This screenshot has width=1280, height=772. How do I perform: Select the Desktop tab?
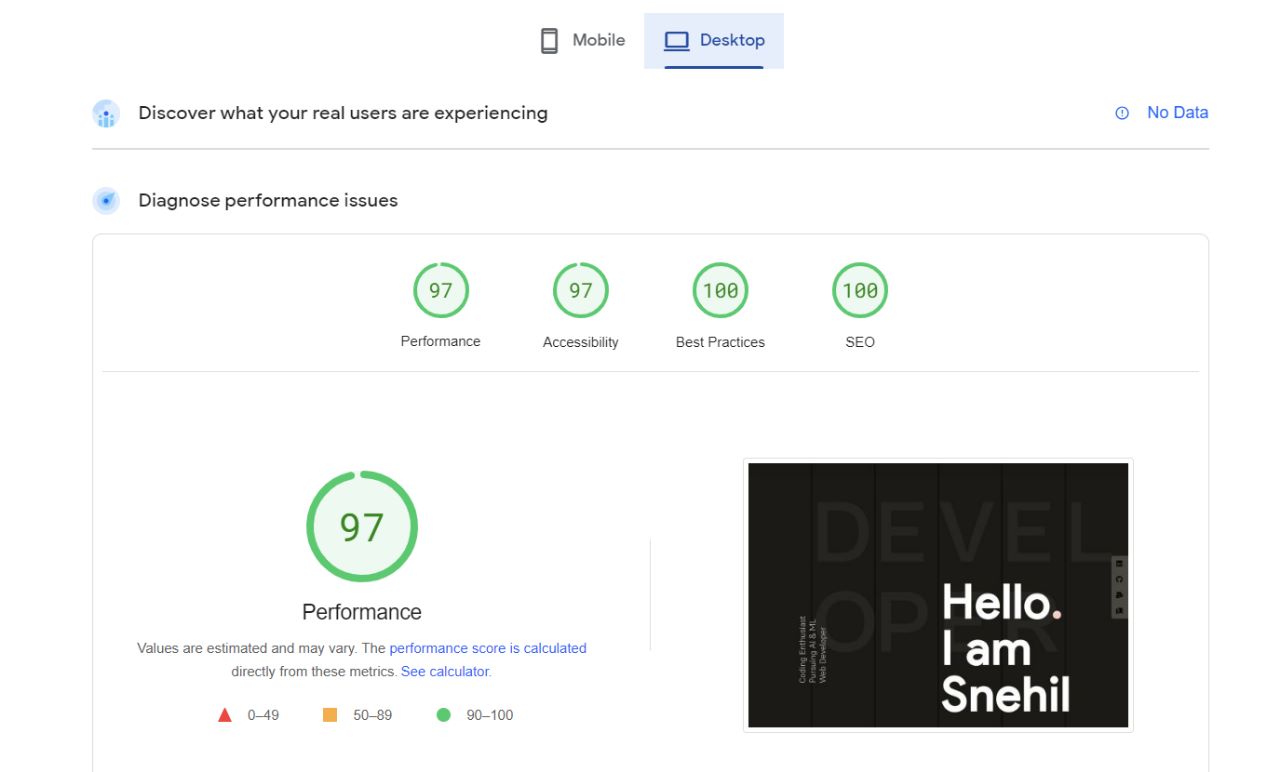pos(714,41)
